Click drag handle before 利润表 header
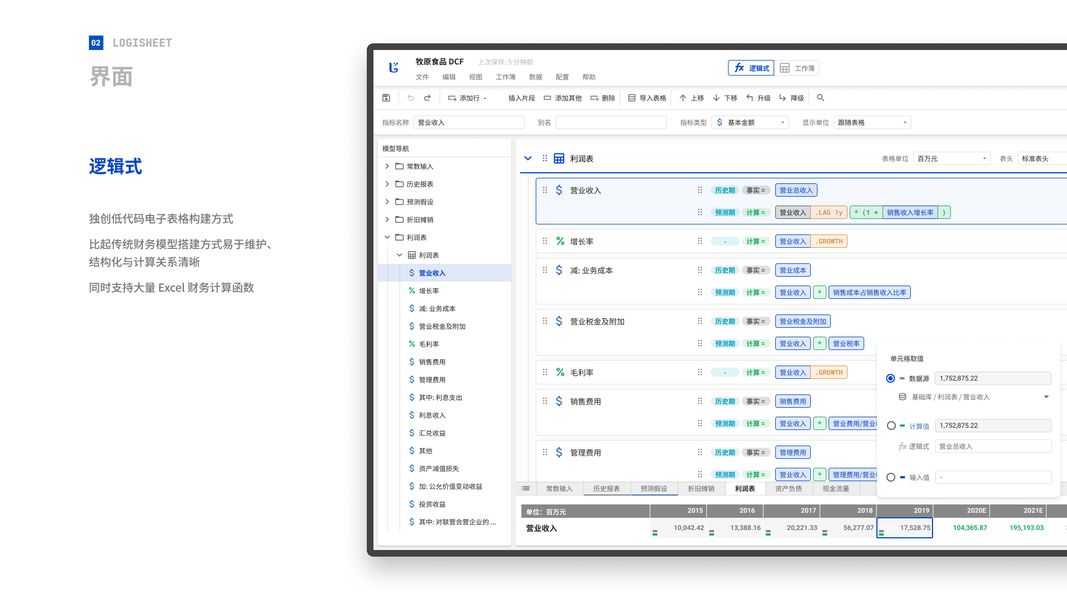The width and height of the screenshot is (1067, 600). point(545,159)
